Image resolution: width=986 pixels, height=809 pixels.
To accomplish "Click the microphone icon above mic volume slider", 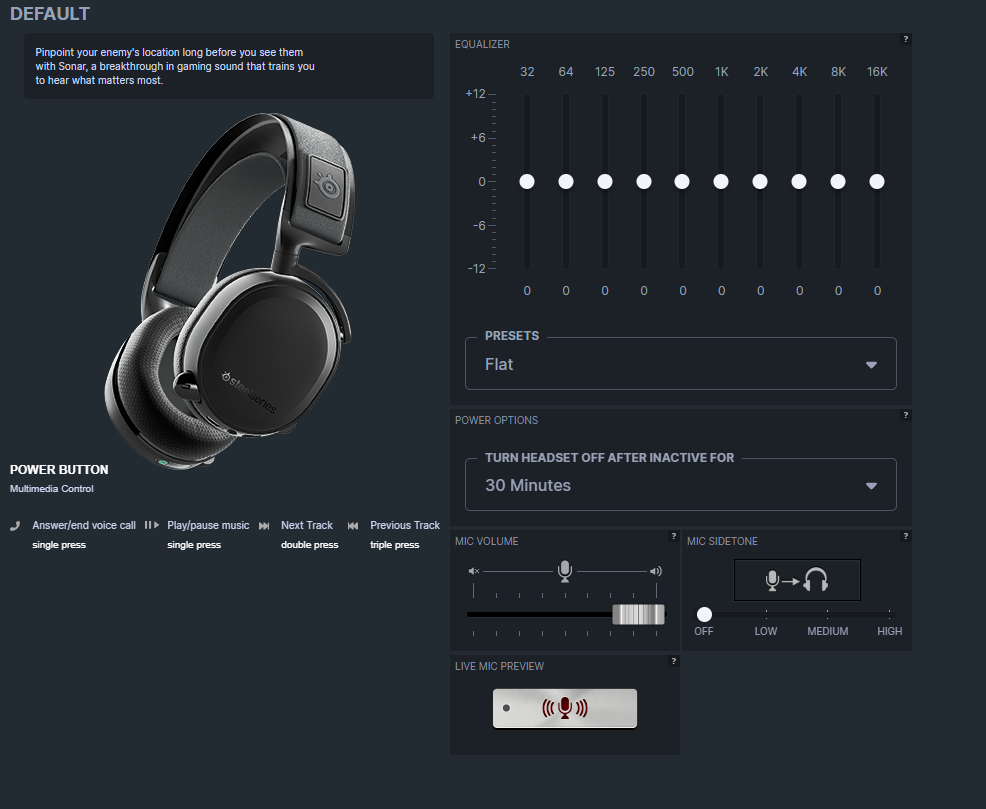I will click(x=565, y=571).
